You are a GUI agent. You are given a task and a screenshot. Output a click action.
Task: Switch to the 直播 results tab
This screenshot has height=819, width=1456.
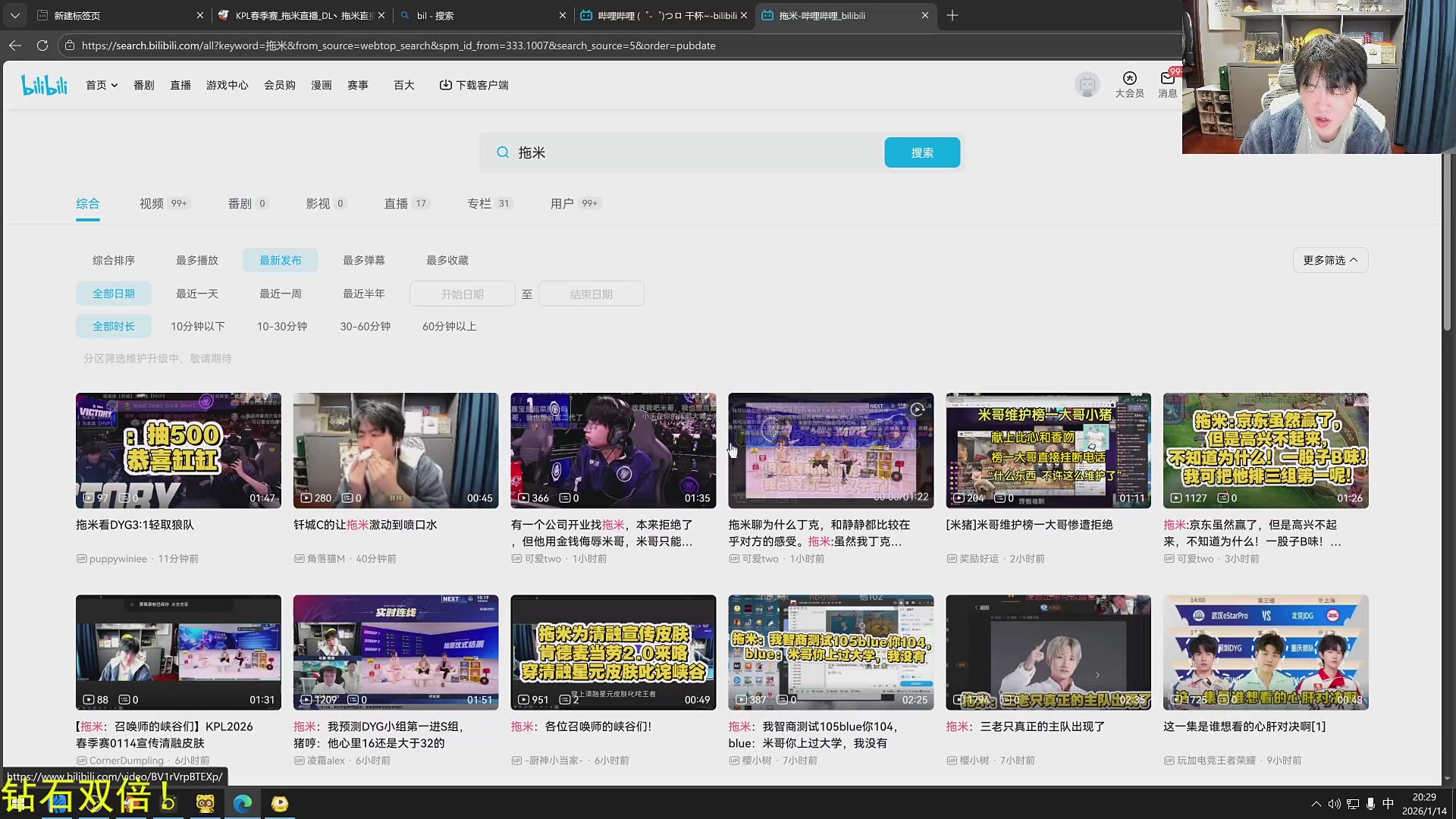tap(396, 203)
